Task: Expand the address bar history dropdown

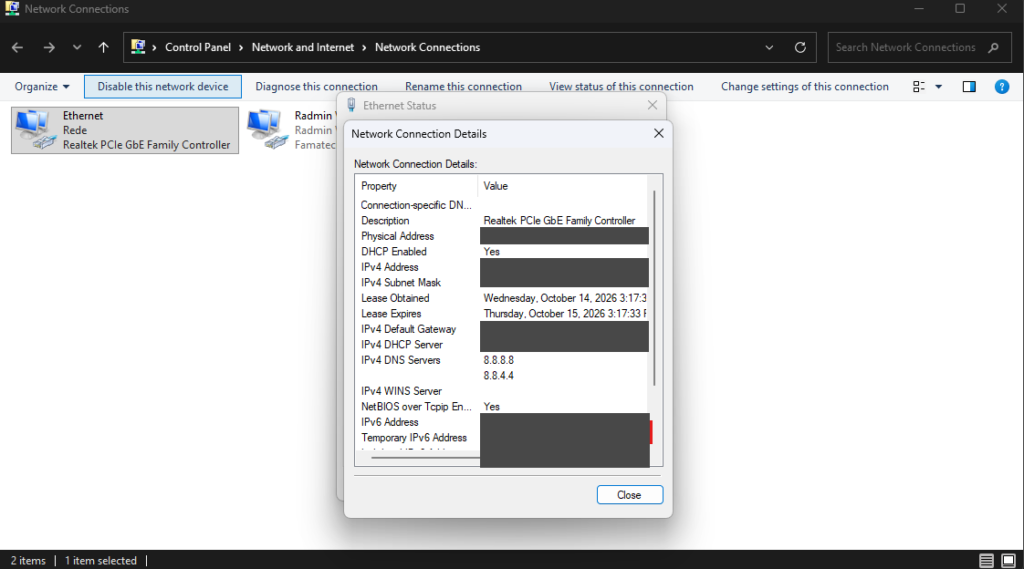Action: click(769, 47)
